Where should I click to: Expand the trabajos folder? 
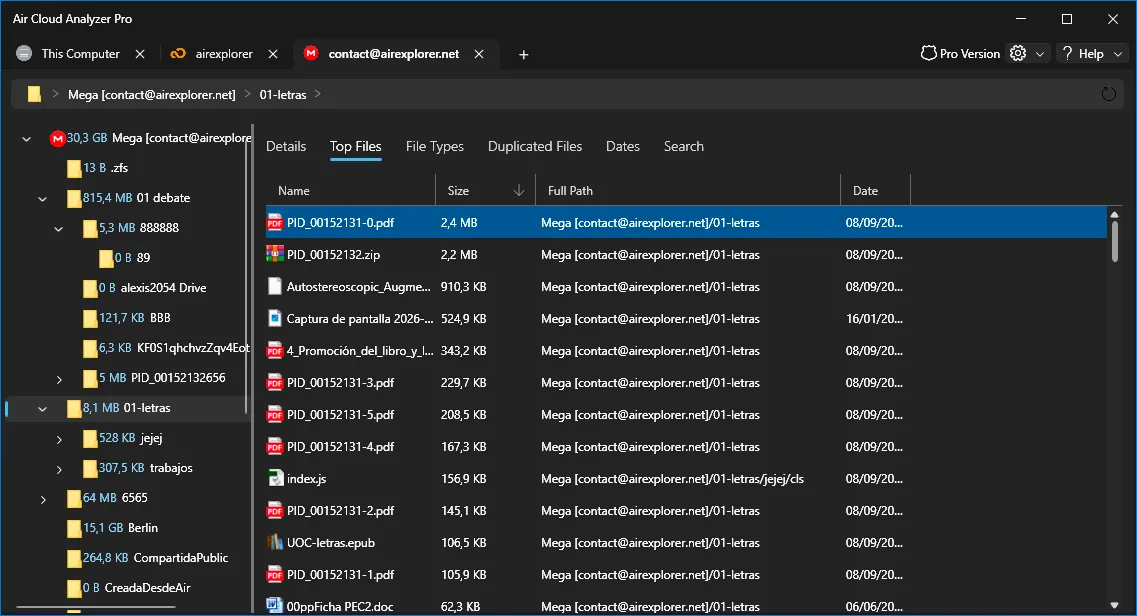pos(59,470)
